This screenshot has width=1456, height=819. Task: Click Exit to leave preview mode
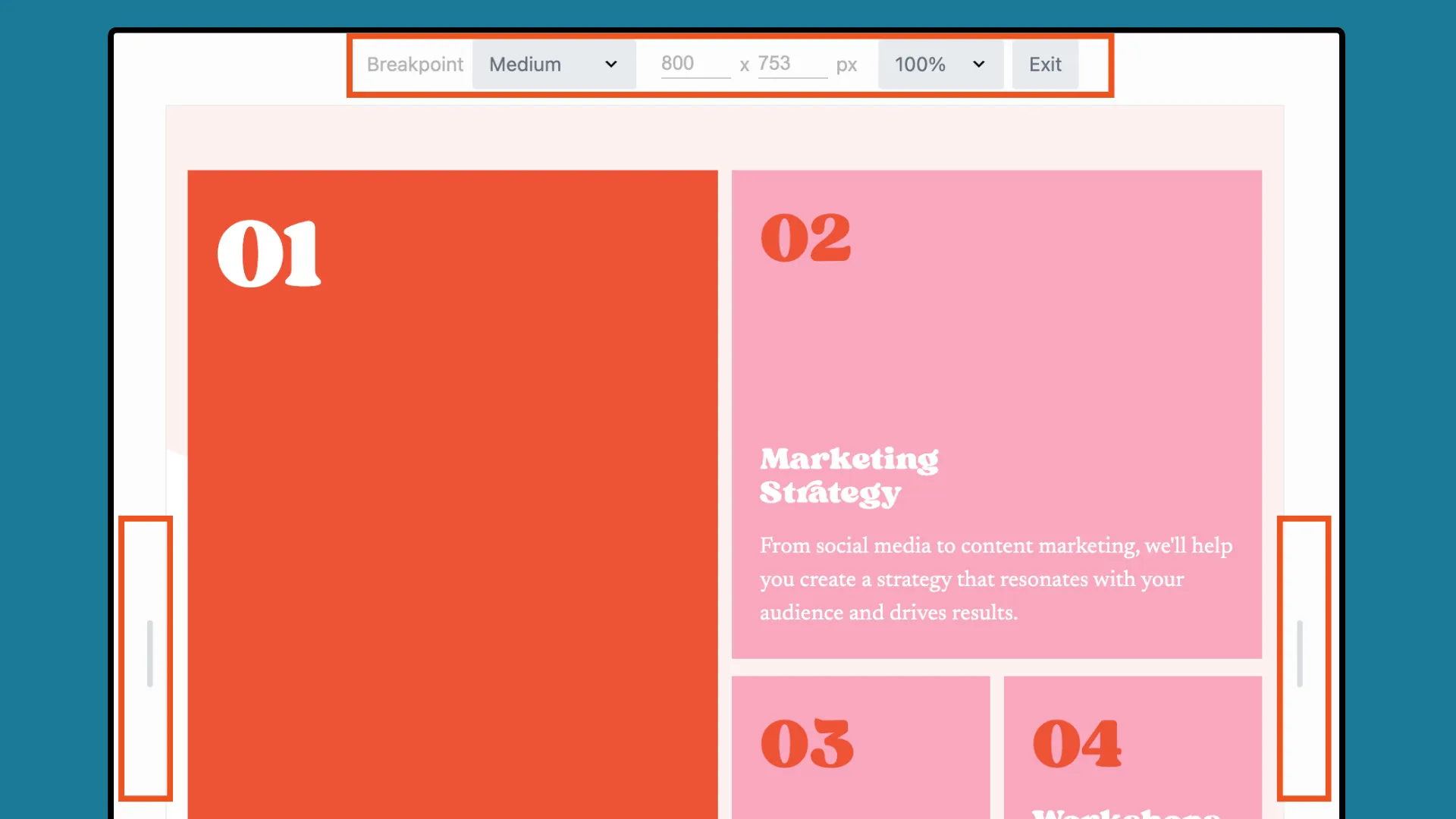1045,63
